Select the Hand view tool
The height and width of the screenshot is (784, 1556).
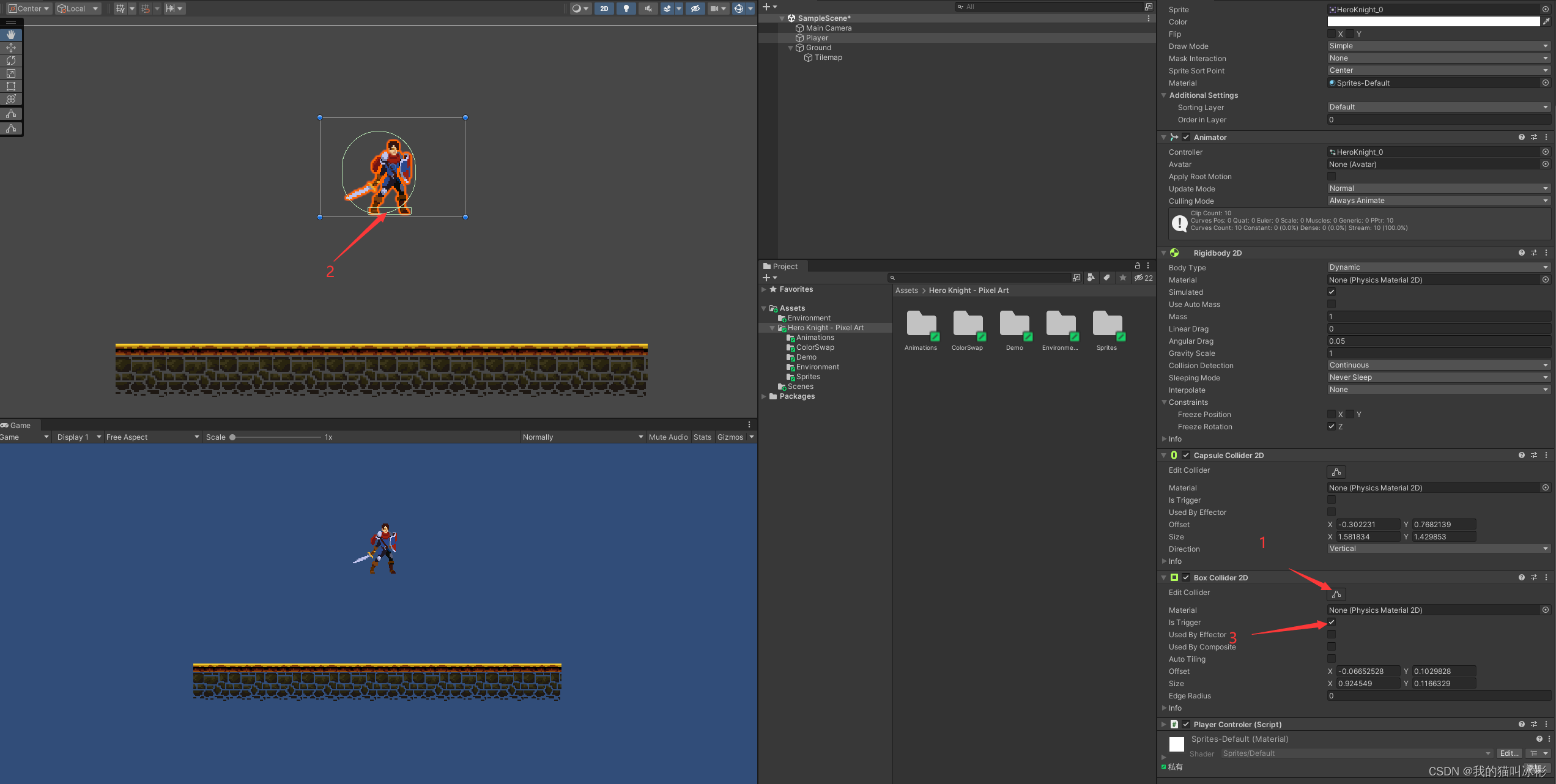pyautogui.click(x=11, y=35)
